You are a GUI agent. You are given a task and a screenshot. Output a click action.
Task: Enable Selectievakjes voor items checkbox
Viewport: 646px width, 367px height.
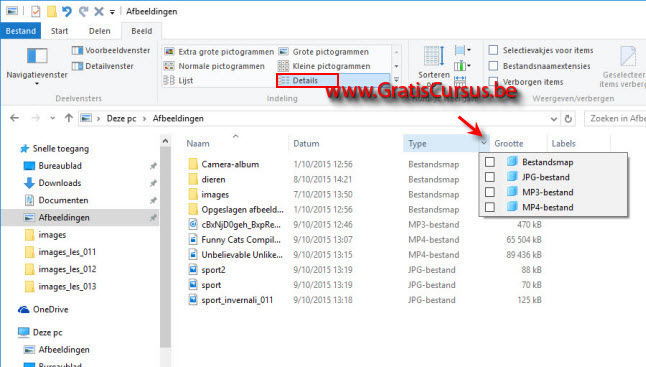493,50
